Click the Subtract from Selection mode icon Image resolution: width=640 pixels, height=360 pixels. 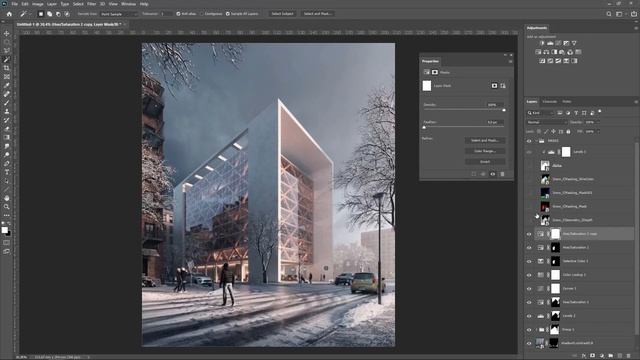58,14
